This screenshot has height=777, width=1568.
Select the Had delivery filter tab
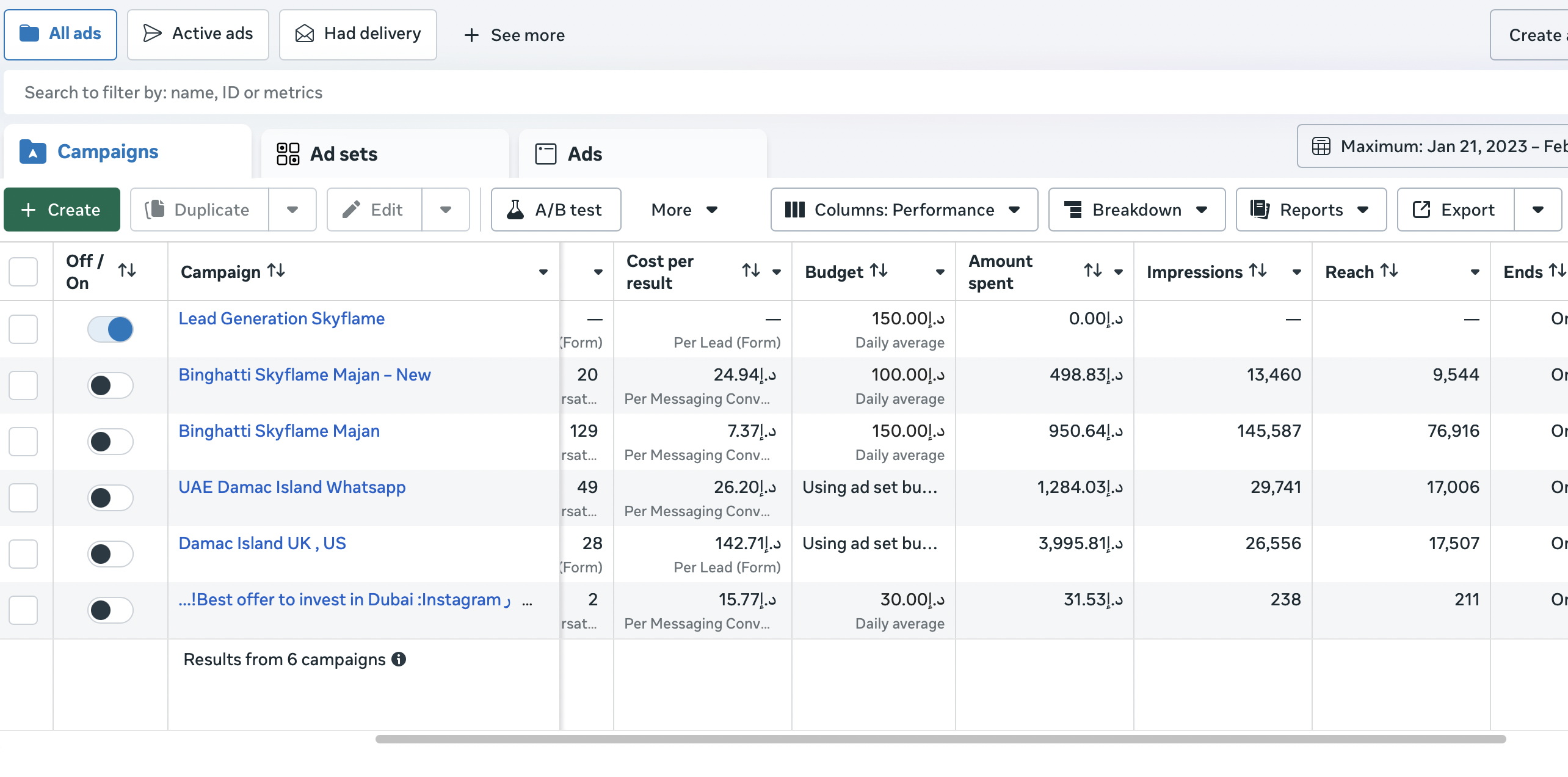(358, 35)
